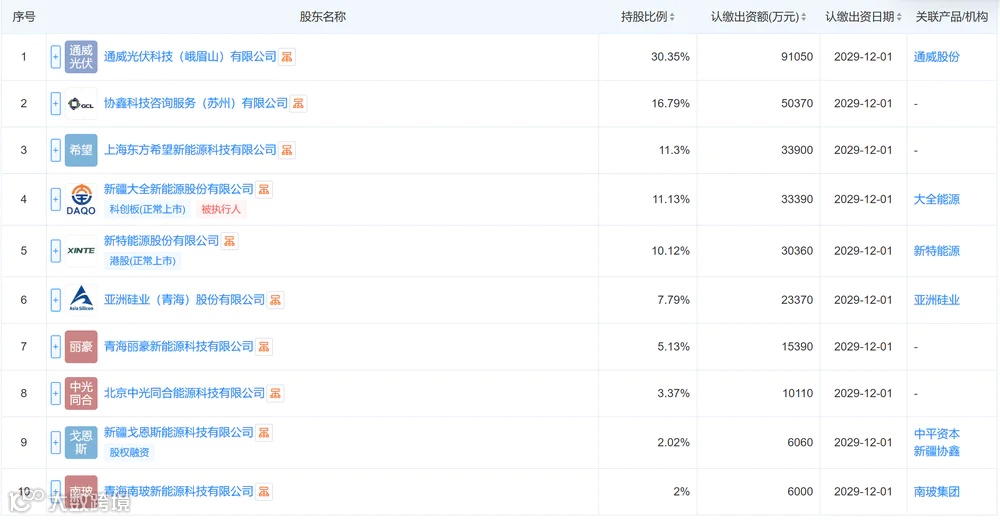This screenshot has height=520, width=1000.
Task: Select the 91050 subscribed capital cell
Action: pyautogui.click(x=759, y=57)
